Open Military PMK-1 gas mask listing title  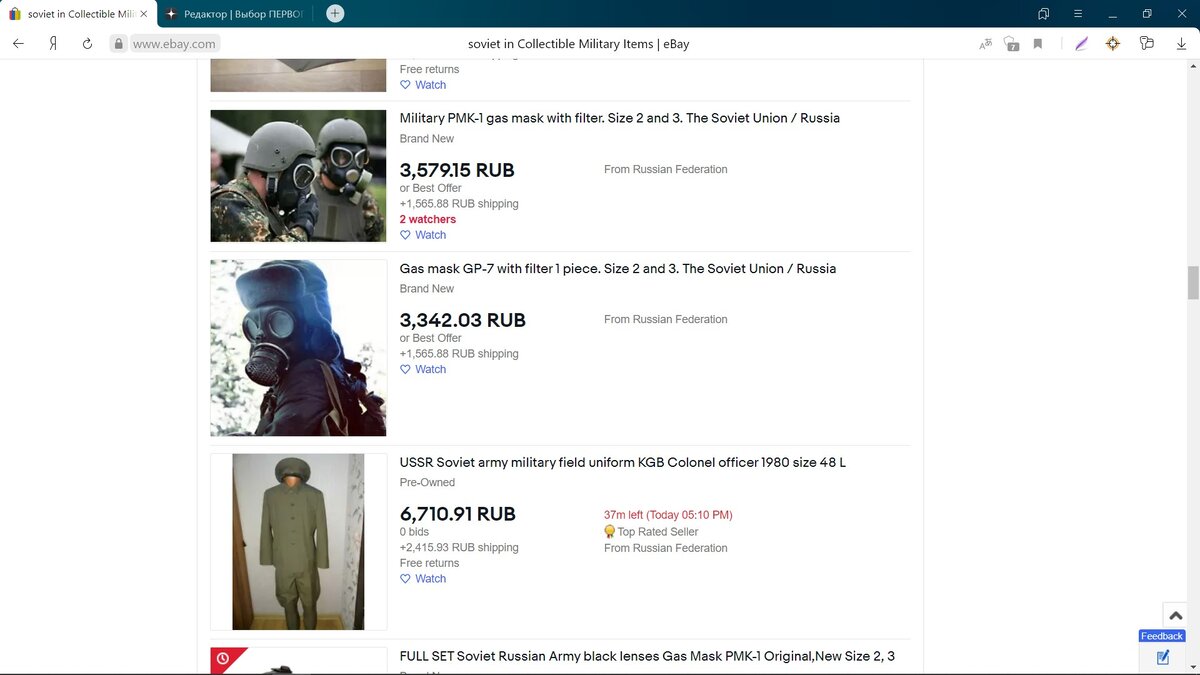620,118
